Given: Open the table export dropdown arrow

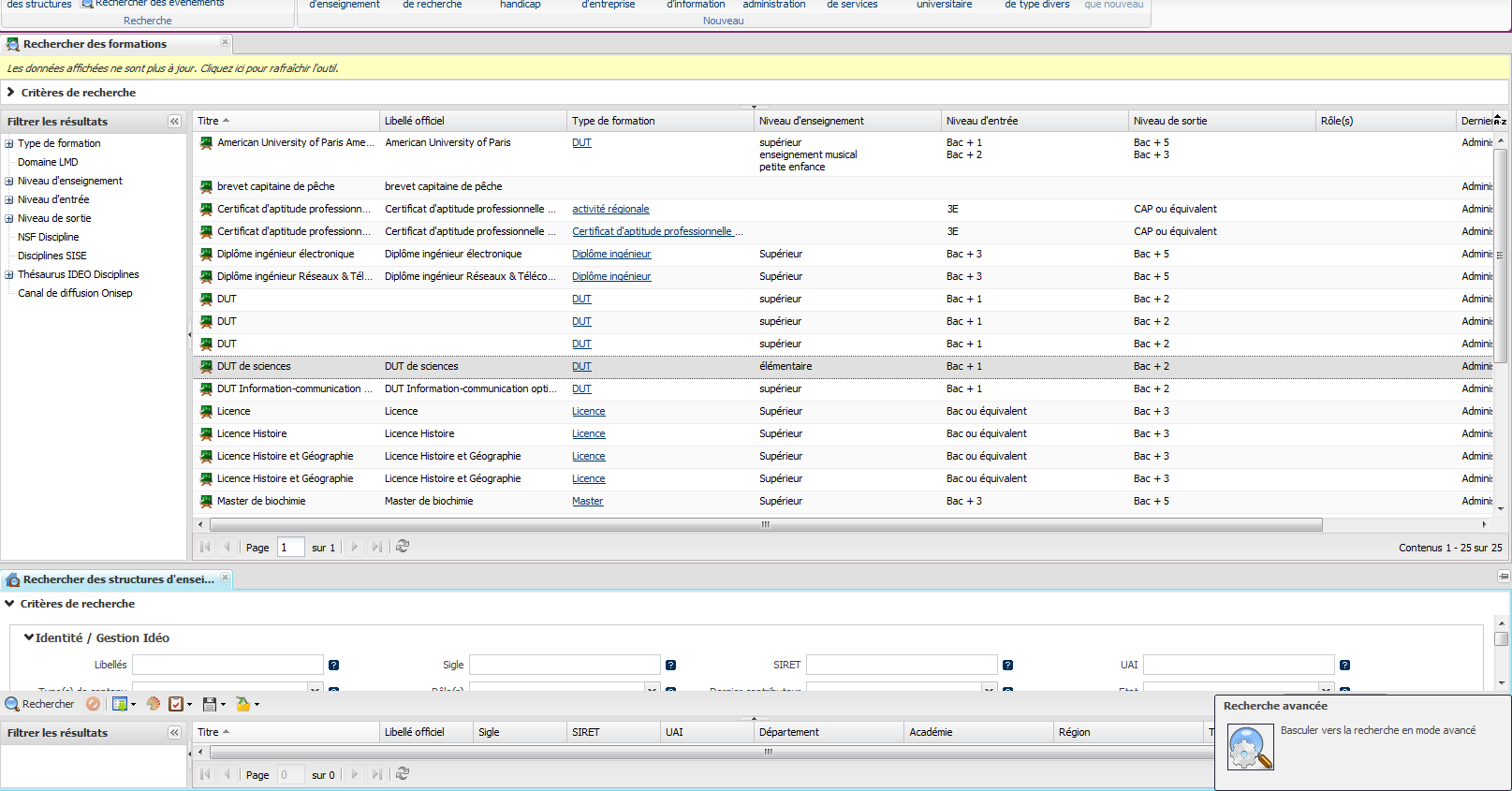Looking at the screenshot, I should 133,705.
